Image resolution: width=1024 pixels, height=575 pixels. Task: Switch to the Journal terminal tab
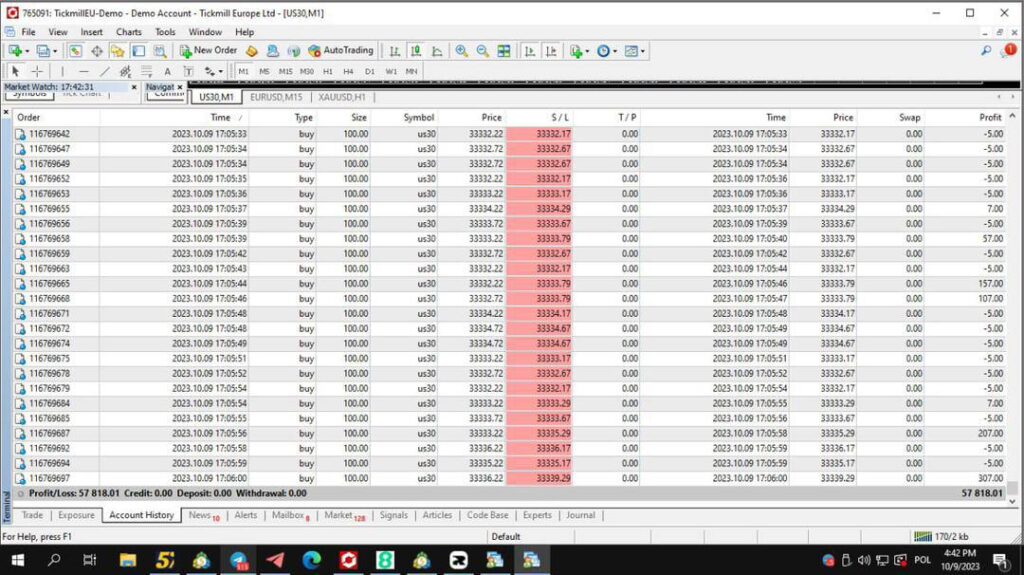(580, 515)
